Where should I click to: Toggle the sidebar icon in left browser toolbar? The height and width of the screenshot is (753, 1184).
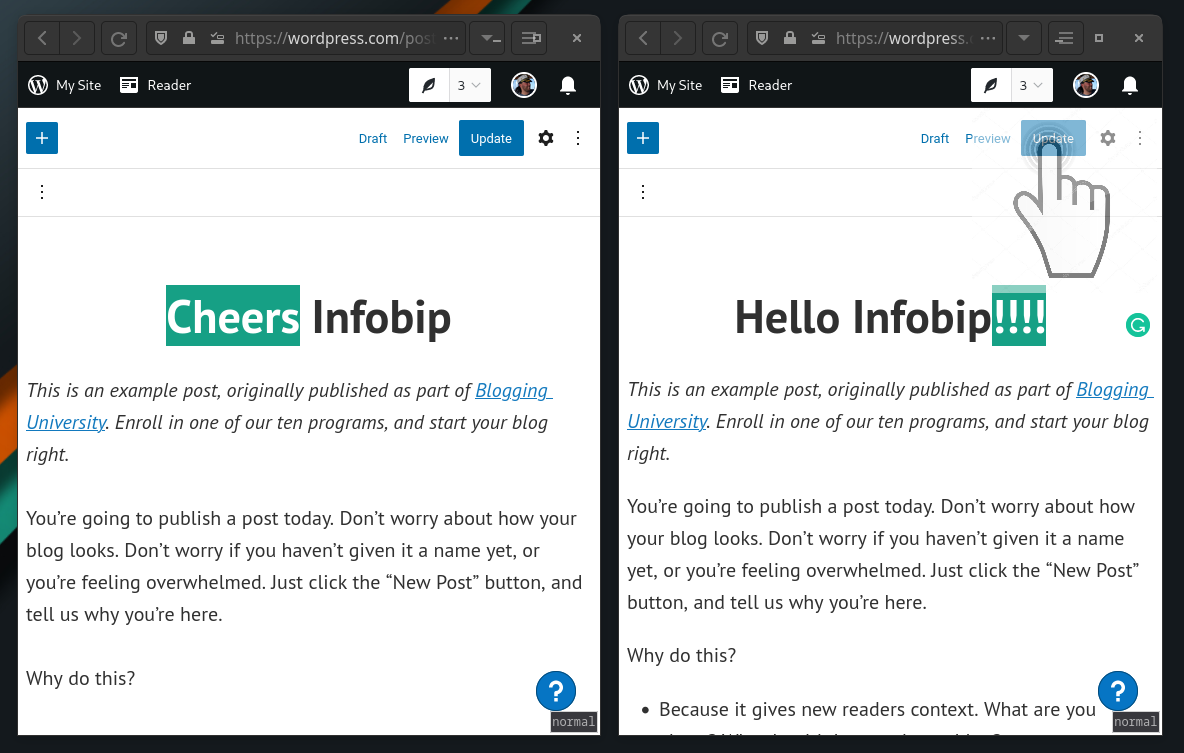pos(531,38)
